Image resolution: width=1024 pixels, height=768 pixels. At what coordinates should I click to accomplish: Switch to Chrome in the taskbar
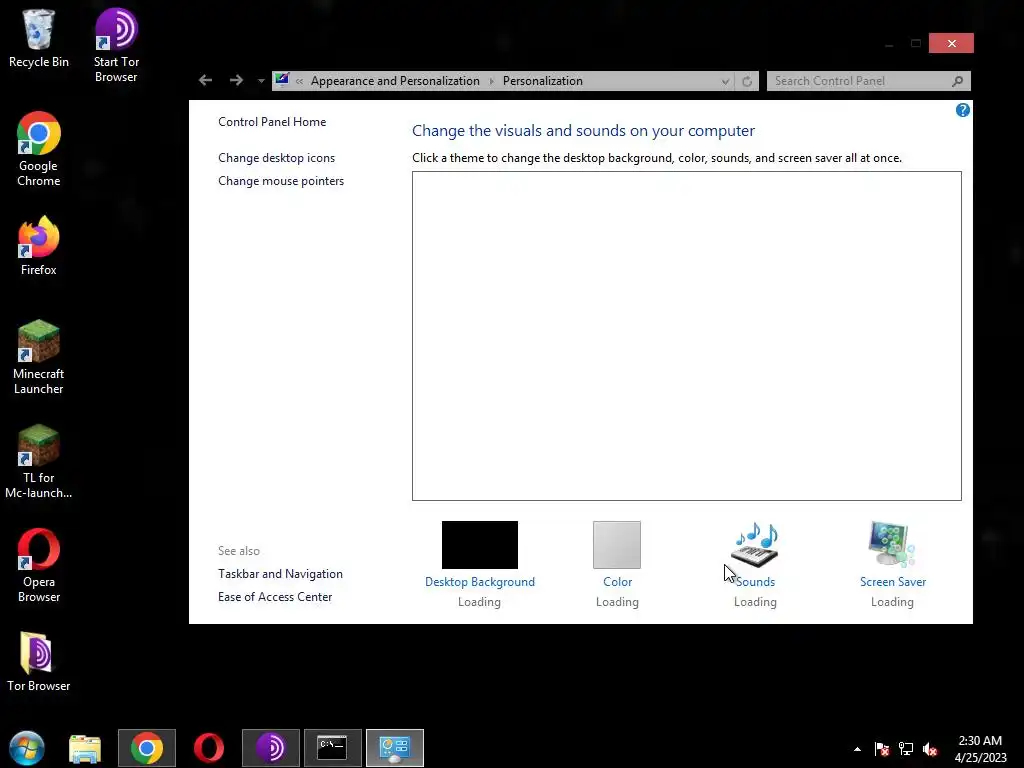point(147,748)
